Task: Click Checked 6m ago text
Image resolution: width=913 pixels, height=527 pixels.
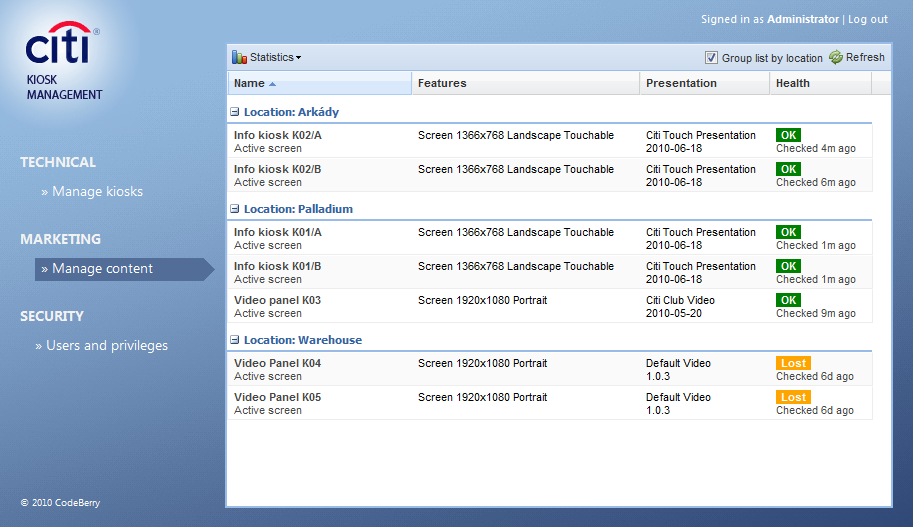Action: point(816,182)
